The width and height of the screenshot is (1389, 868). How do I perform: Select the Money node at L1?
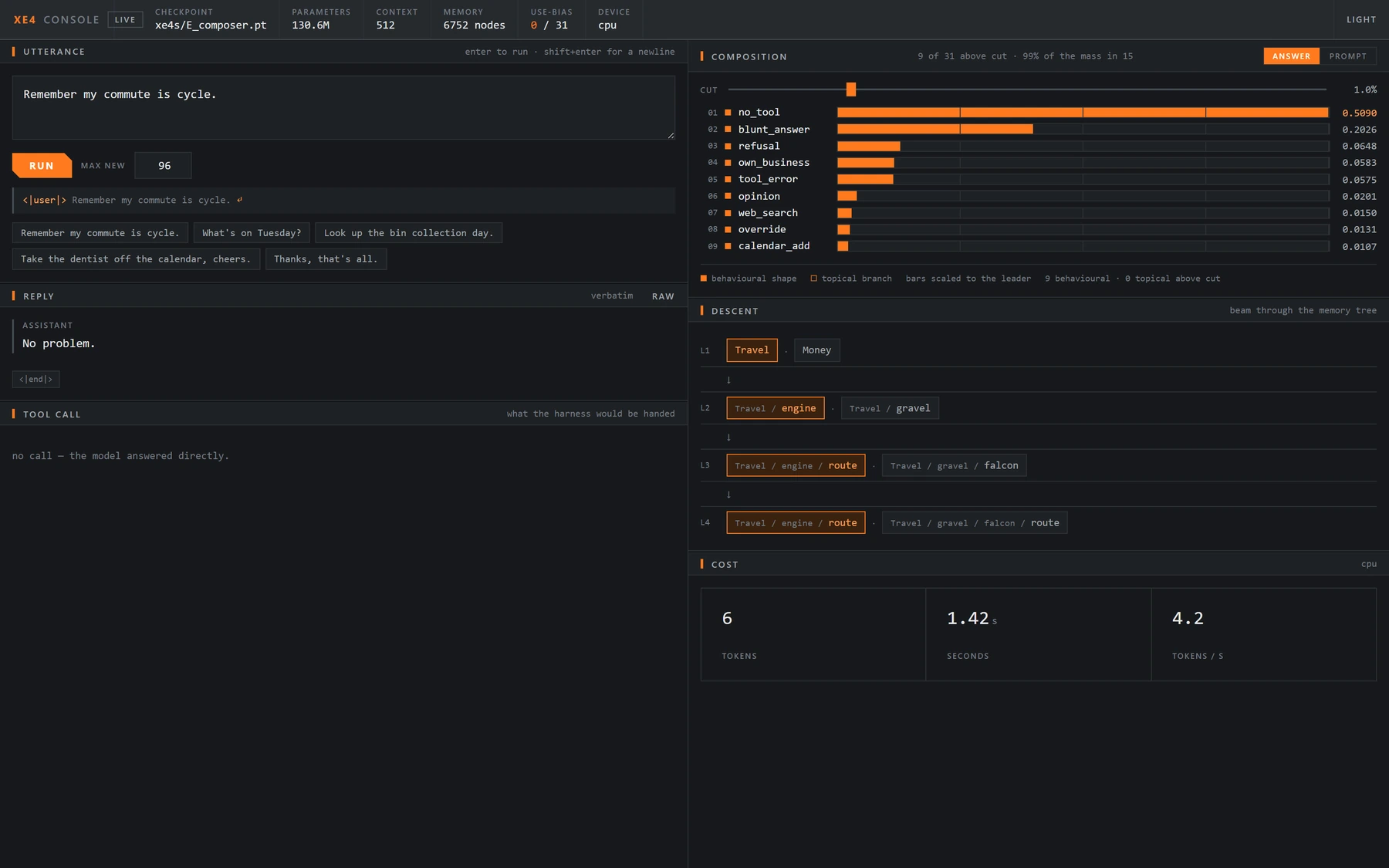(x=816, y=350)
